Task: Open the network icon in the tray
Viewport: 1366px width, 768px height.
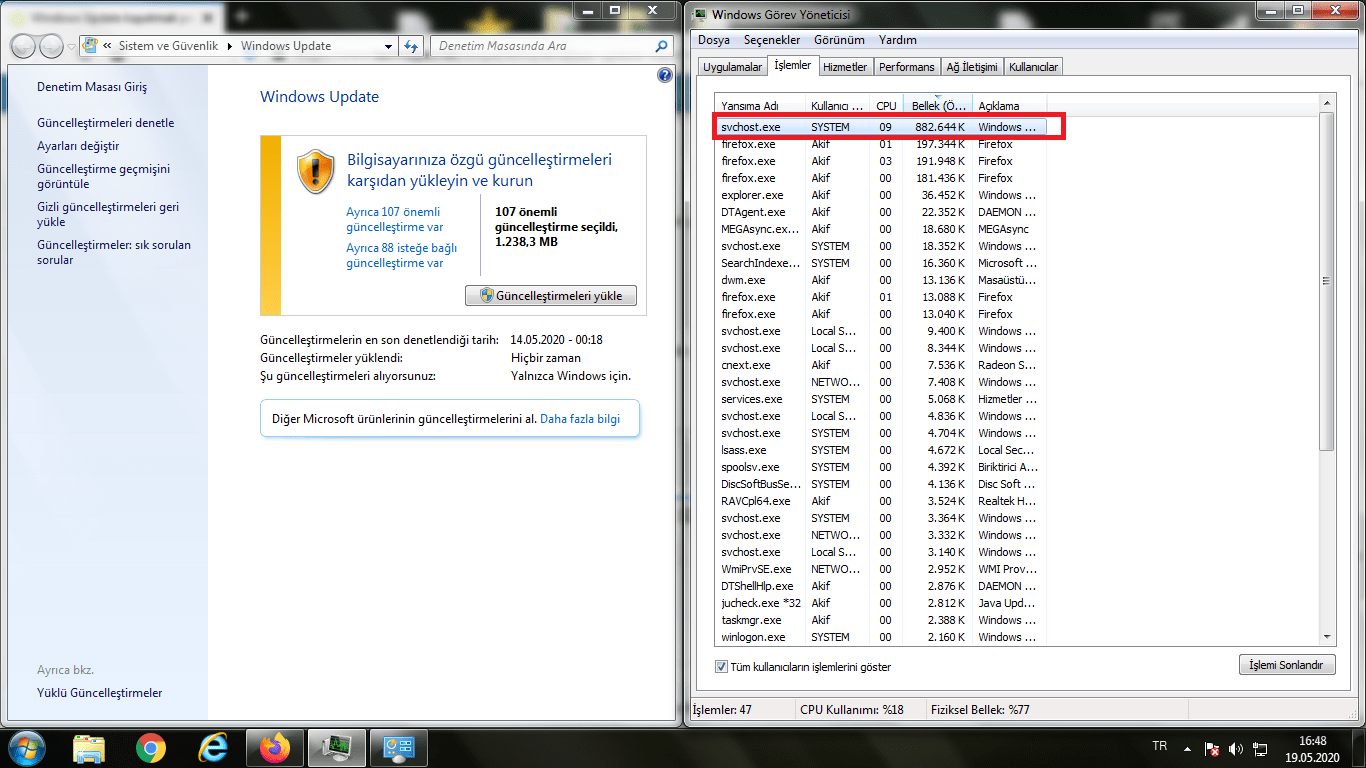Action: 1258,748
